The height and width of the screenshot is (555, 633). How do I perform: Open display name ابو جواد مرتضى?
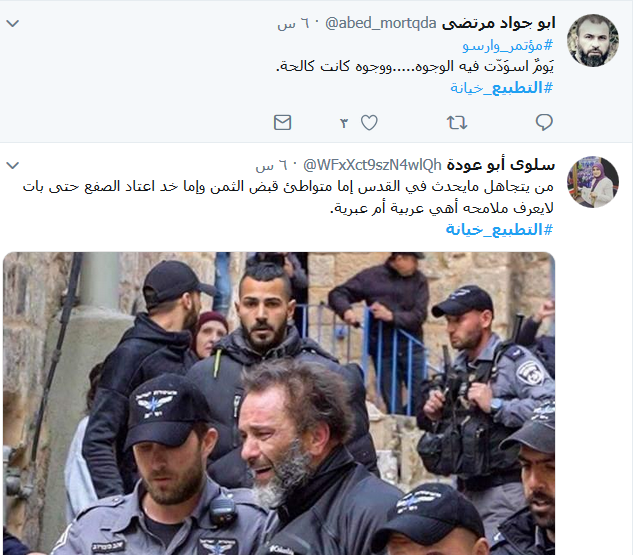pyautogui.click(x=499, y=23)
